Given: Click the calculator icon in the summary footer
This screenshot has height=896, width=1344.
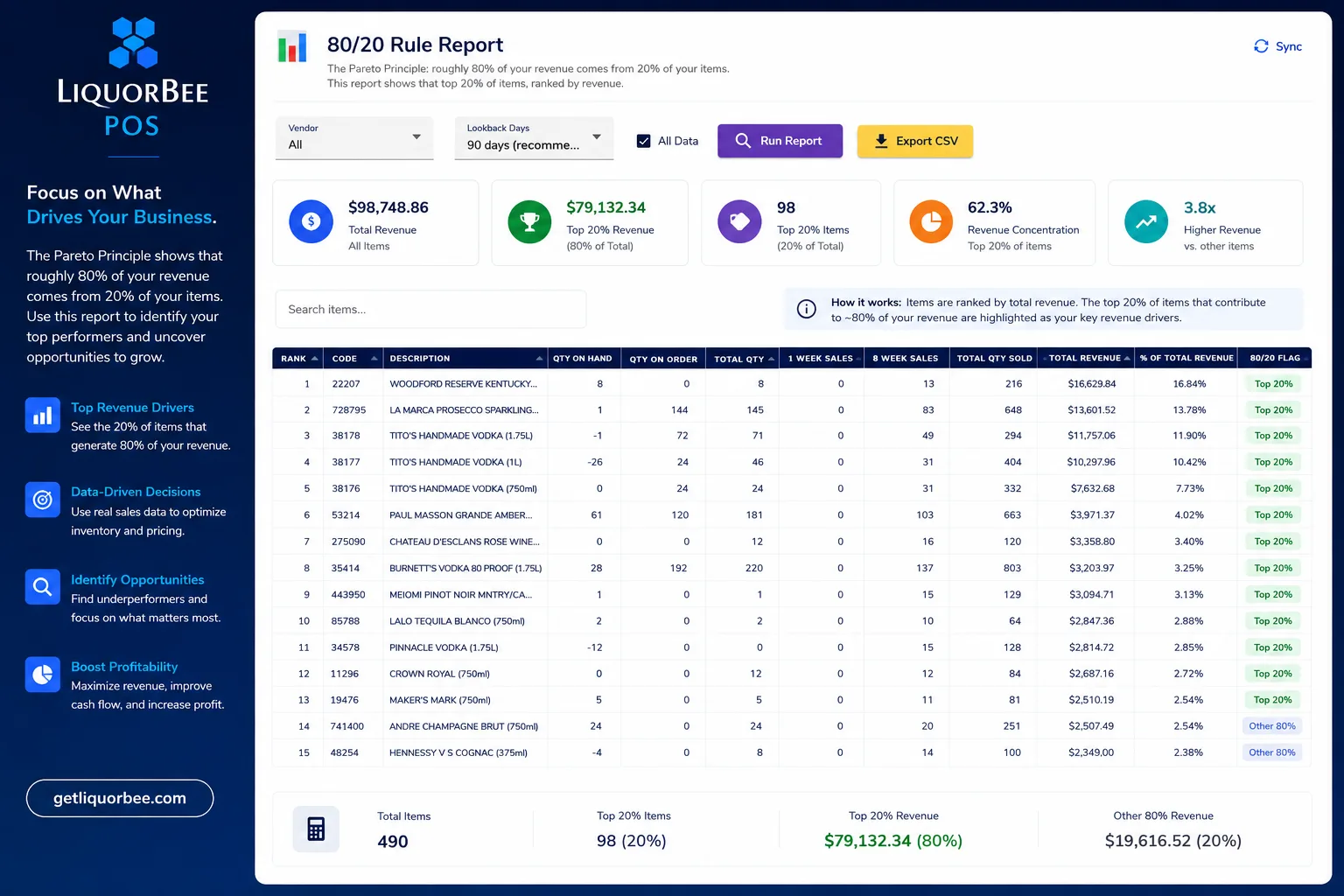Looking at the screenshot, I should (316, 829).
